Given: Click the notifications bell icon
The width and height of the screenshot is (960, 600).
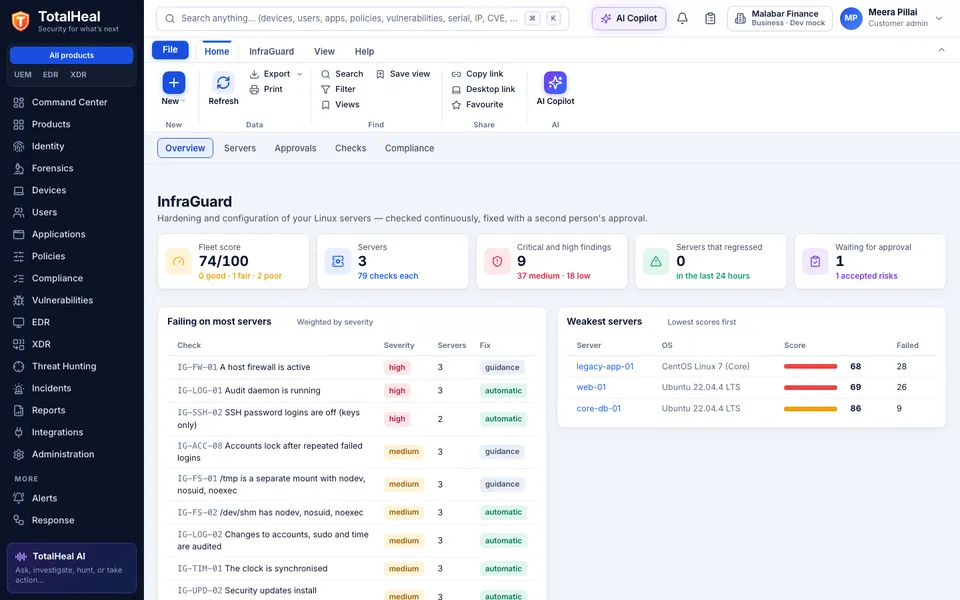Looking at the screenshot, I should pyautogui.click(x=682, y=18).
